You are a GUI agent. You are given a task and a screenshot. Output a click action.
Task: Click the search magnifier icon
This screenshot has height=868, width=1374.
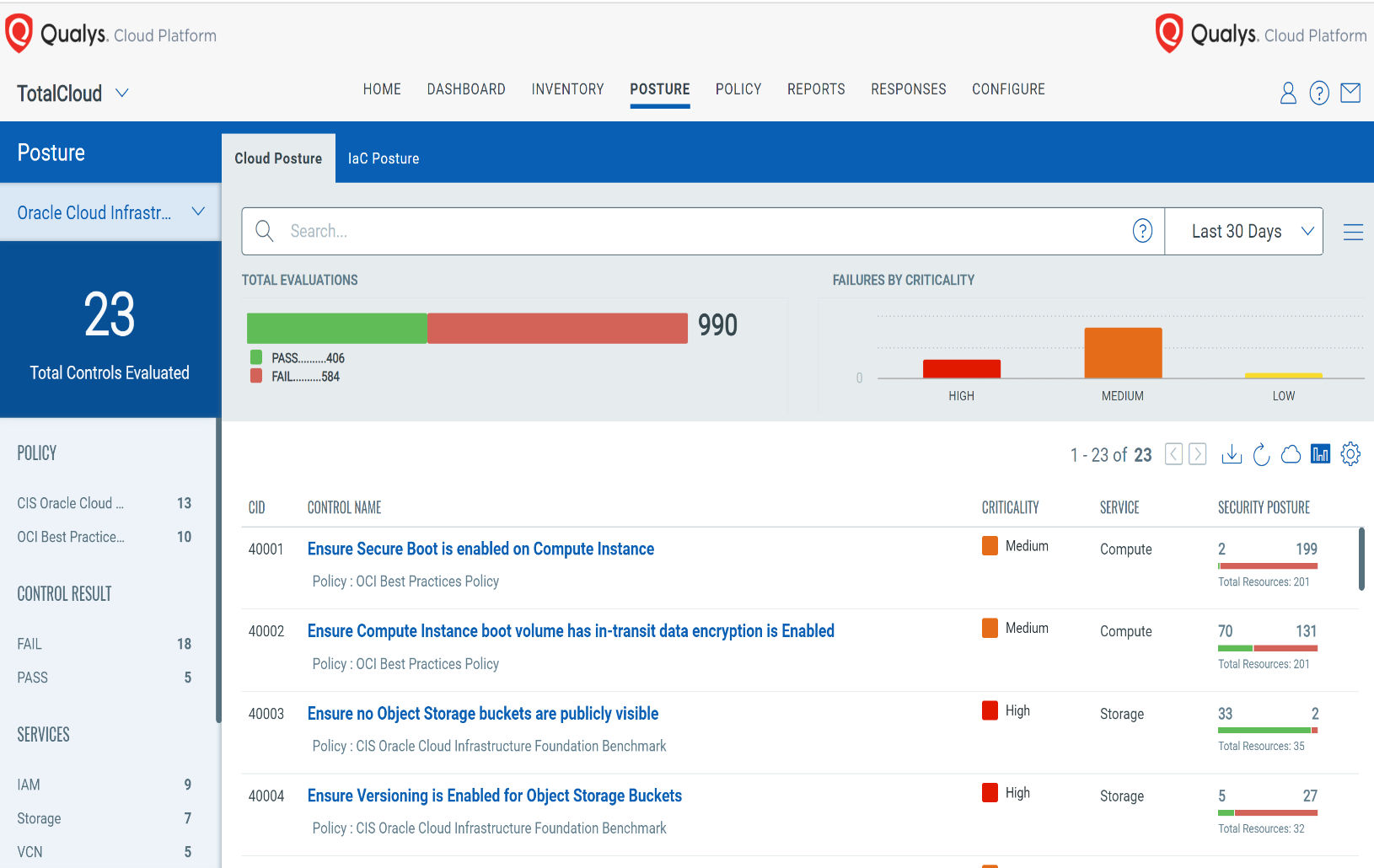[x=264, y=231]
